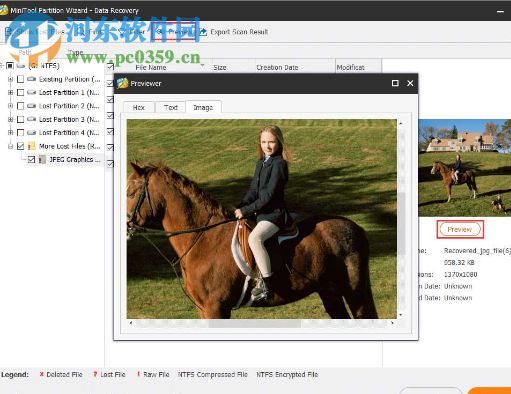Image resolution: width=511 pixels, height=394 pixels.
Task: Click Previewer vertical scrollbar down arrow
Action: point(401,314)
